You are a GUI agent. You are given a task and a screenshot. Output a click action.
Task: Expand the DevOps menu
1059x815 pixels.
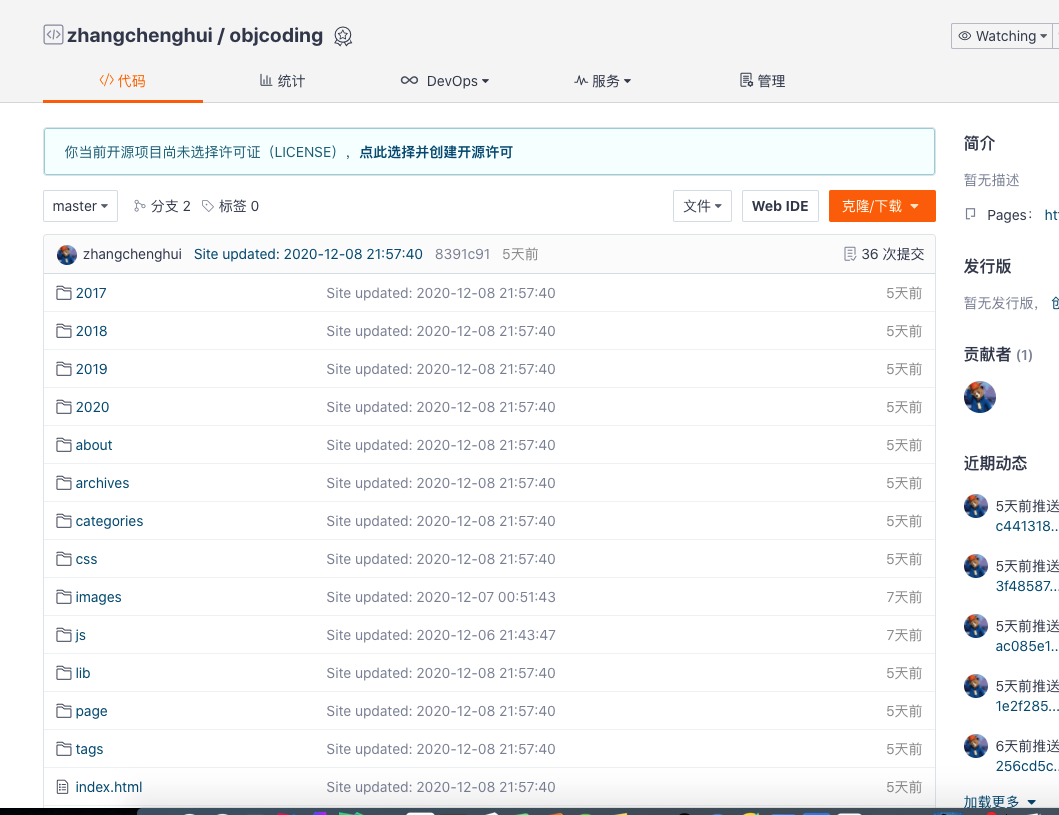click(445, 81)
